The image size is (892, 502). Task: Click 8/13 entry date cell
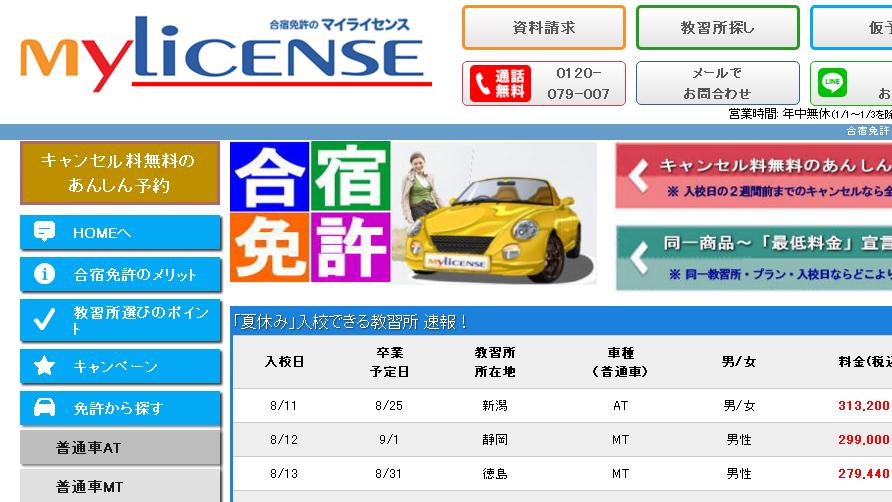click(283, 474)
